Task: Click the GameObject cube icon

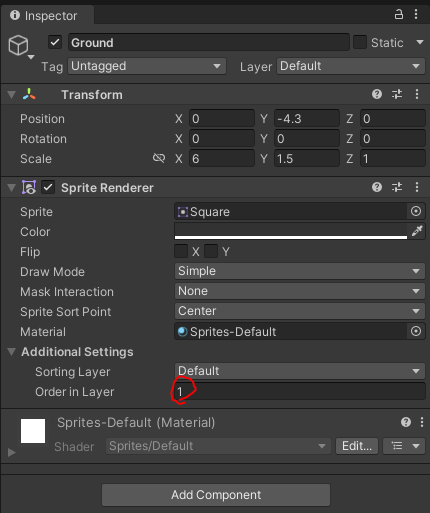Action: pyautogui.click(x=18, y=45)
